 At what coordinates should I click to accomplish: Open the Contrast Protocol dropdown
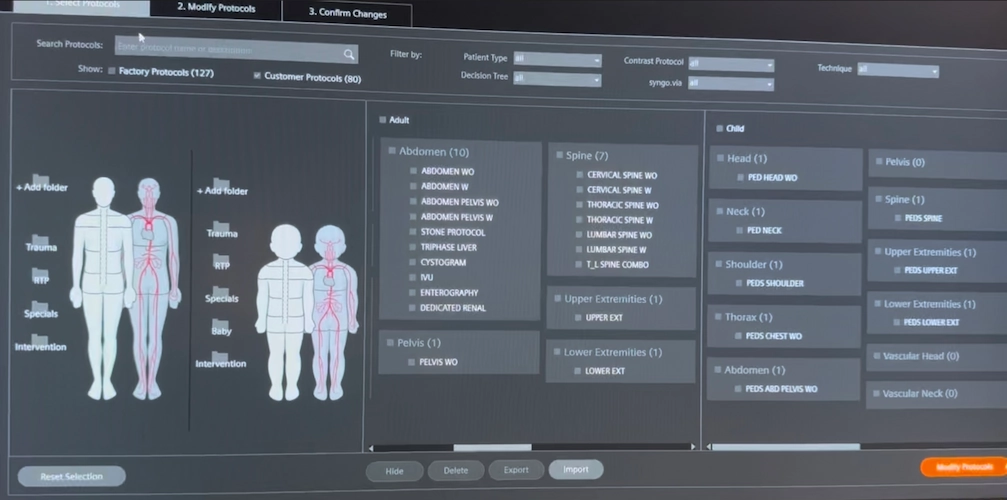tap(731, 64)
